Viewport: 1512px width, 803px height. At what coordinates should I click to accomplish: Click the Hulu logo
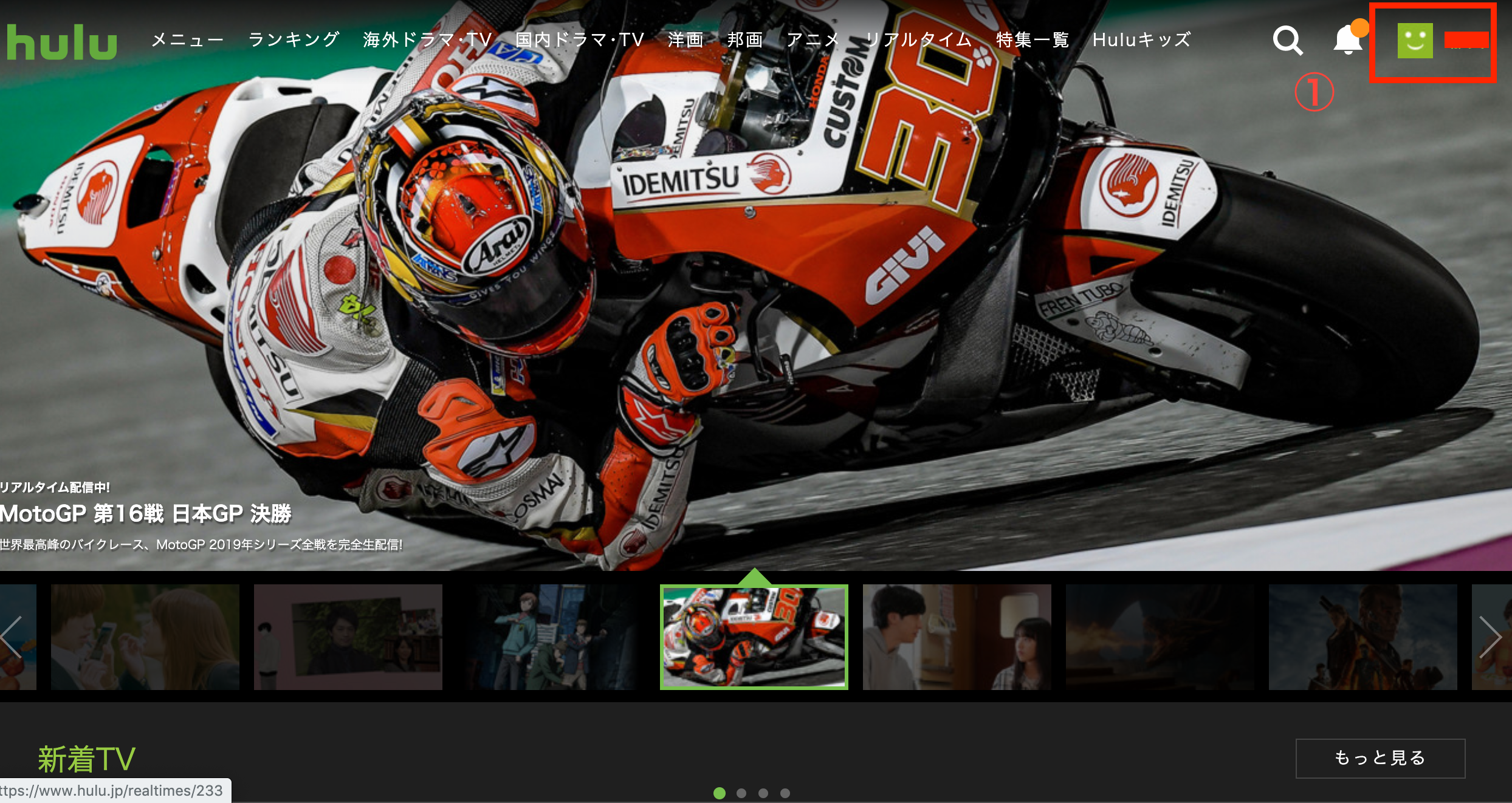point(61,42)
